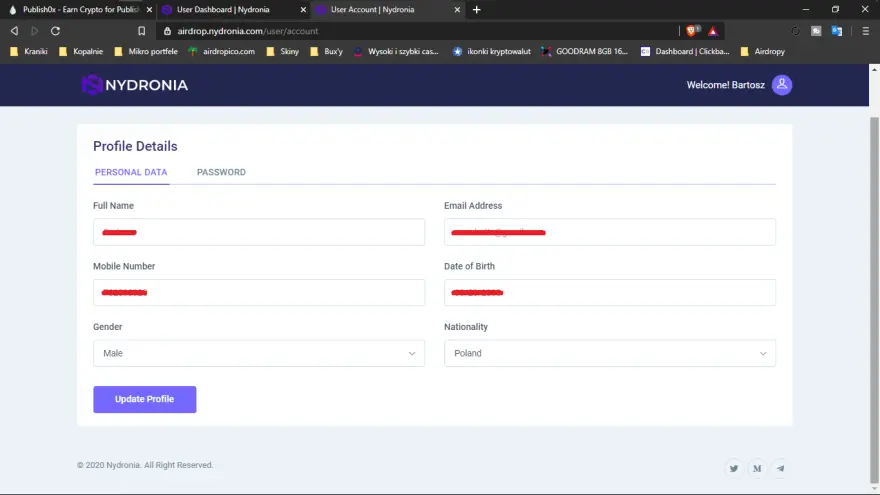Open the Medium icon in the footer
Image resolution: width=880 pixels, height=495 pixels.
[x=757, y=468]
